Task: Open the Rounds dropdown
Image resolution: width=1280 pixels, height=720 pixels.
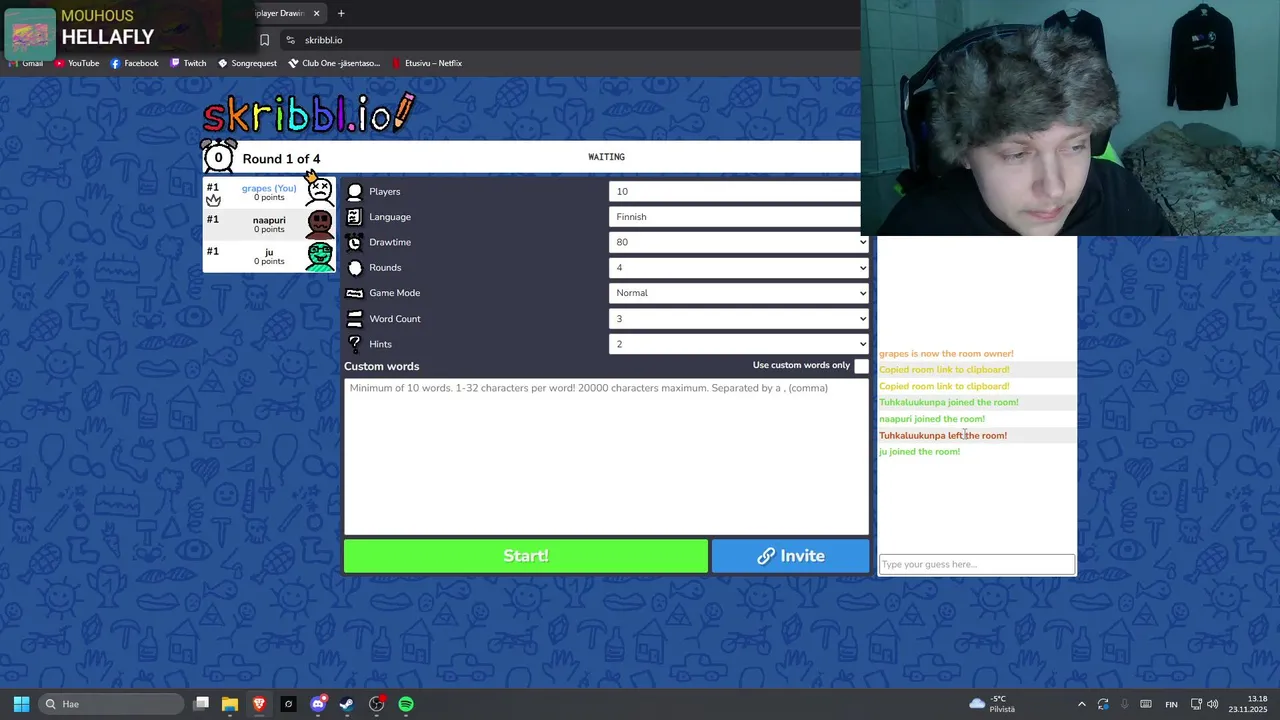Action: [x=738, y=268]
